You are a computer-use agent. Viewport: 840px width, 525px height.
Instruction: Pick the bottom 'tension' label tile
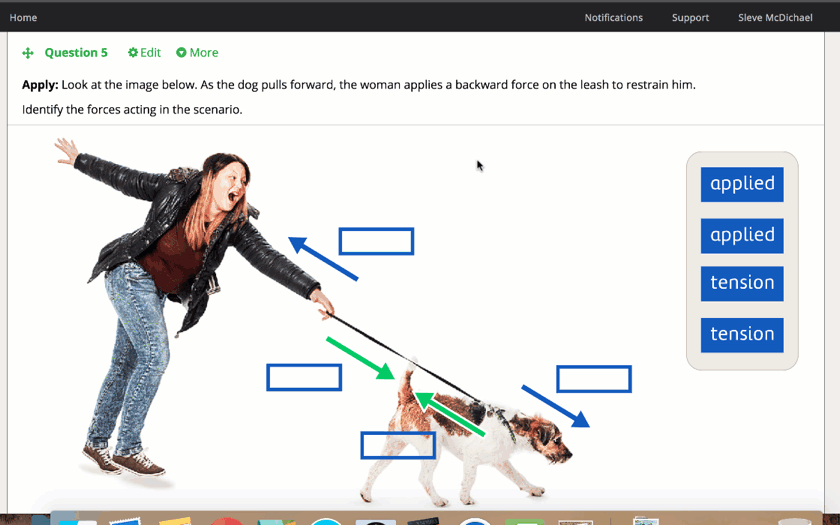742,335
